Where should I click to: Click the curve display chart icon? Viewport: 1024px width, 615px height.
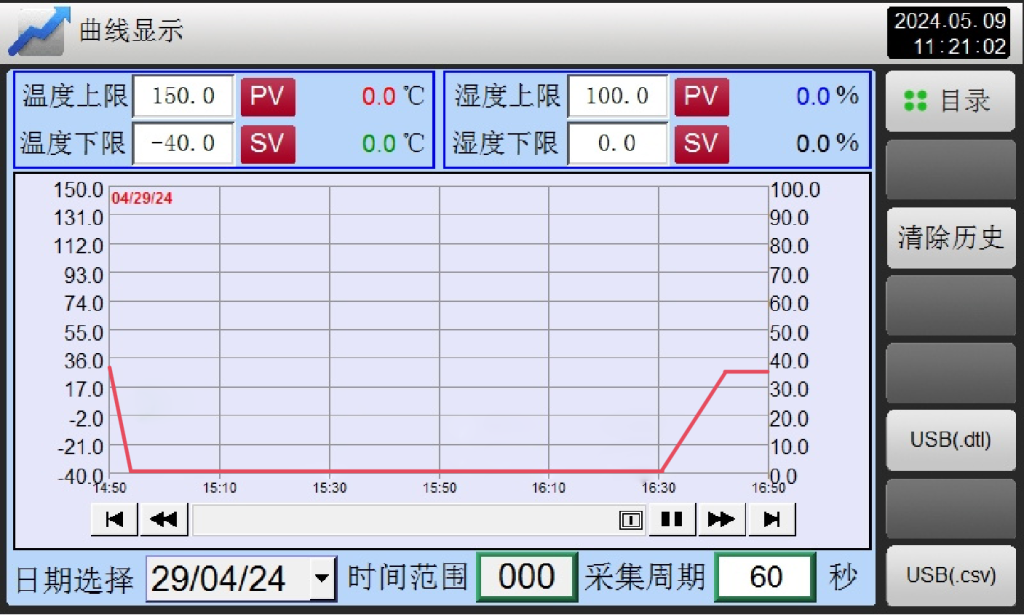pos(40,30)
